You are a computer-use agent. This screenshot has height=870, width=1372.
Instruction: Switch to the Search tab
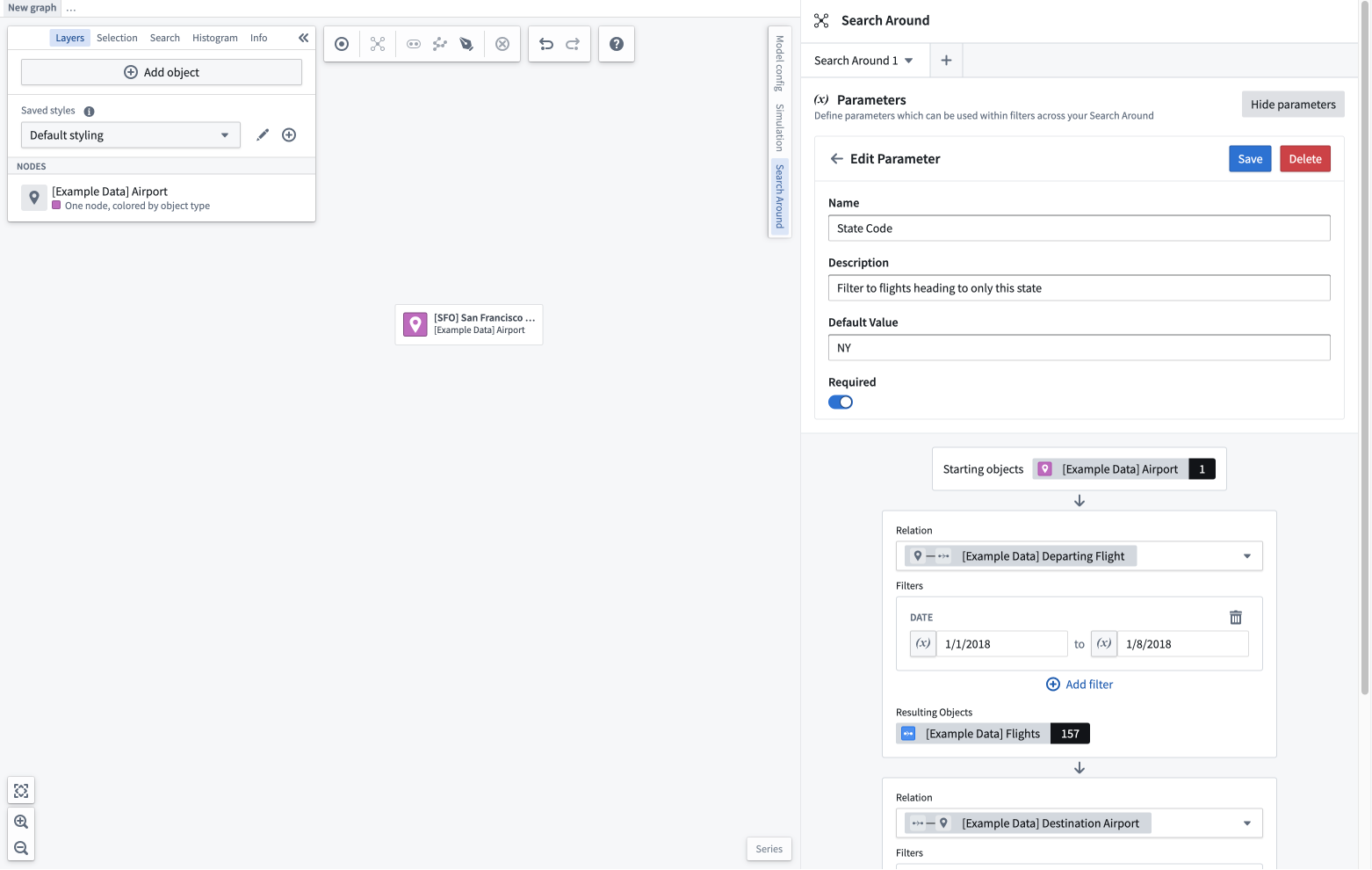[164, 38]
